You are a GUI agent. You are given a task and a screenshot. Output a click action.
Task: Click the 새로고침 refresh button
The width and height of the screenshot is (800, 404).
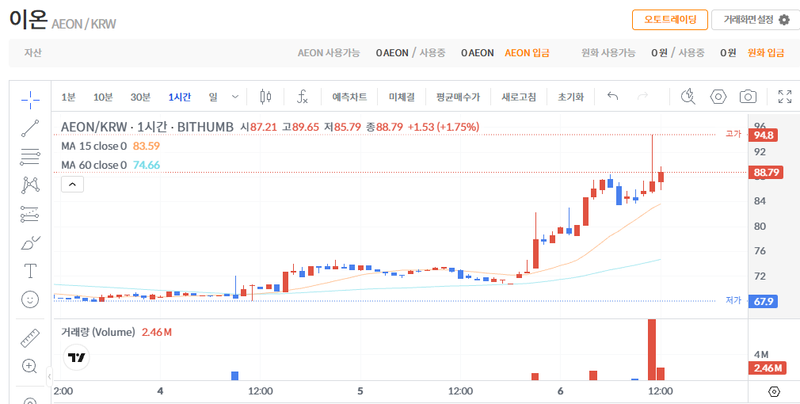coord(518,96)
